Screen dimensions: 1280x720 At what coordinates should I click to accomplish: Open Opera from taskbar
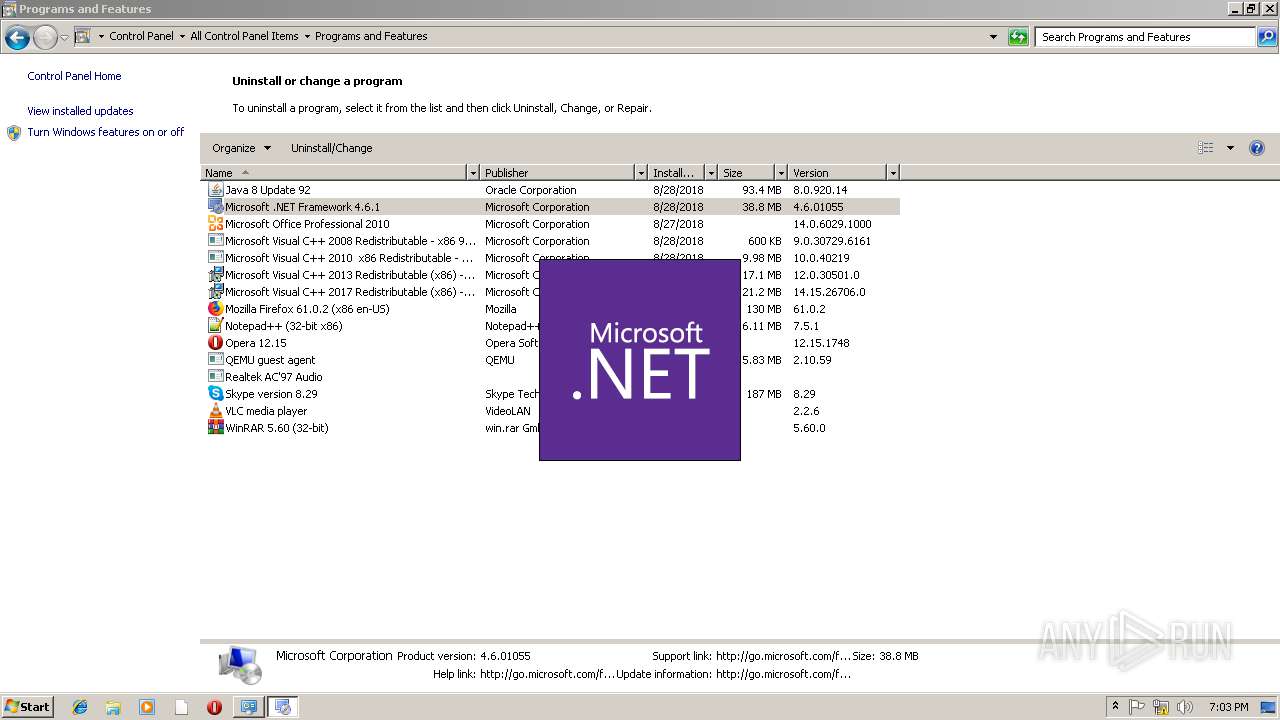click(214, 707)
